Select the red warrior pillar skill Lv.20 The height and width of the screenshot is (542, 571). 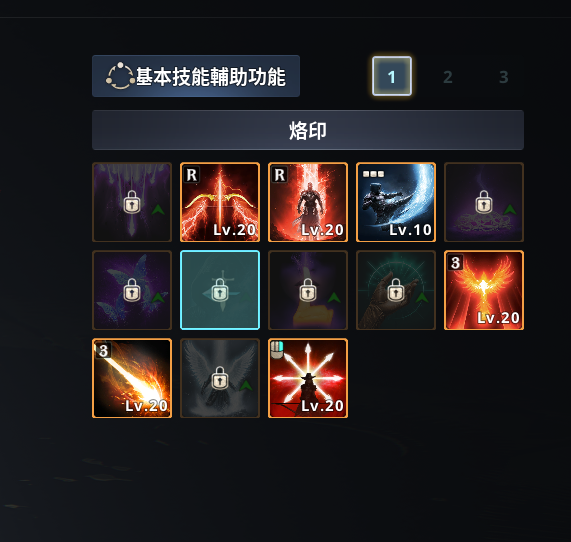point(308,202)
